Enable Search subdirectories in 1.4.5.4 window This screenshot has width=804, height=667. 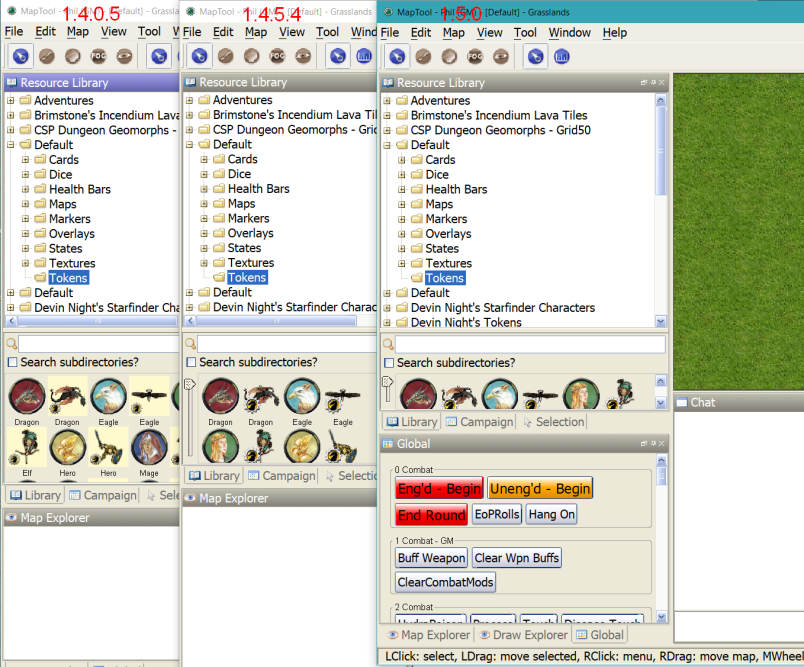191,362
